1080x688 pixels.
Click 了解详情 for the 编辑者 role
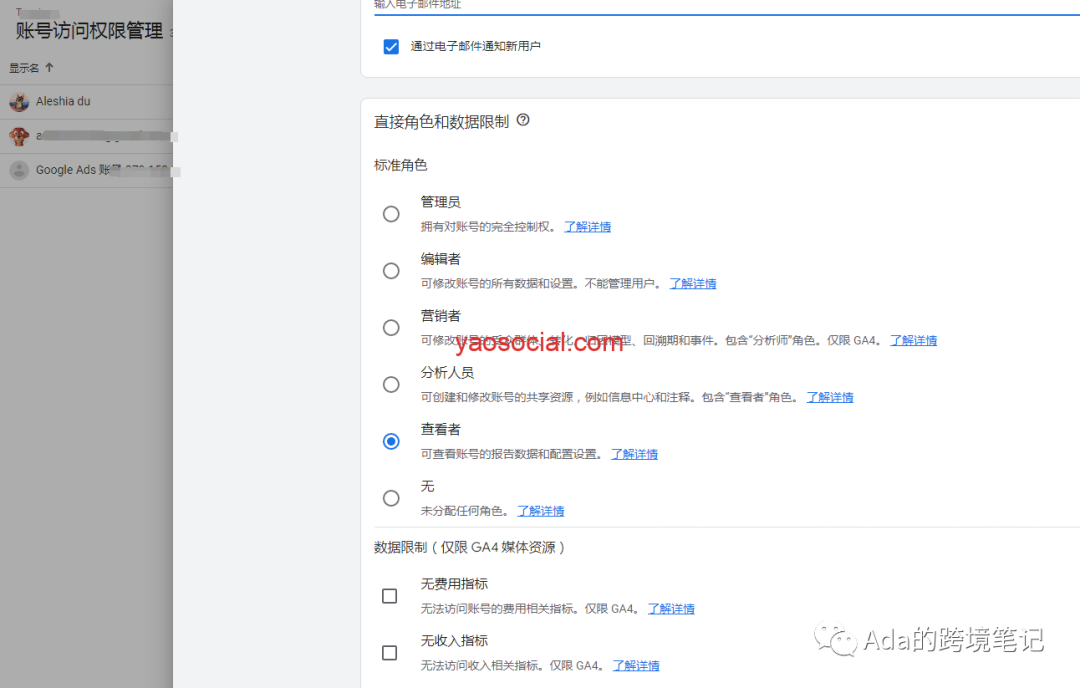[692, 283]
